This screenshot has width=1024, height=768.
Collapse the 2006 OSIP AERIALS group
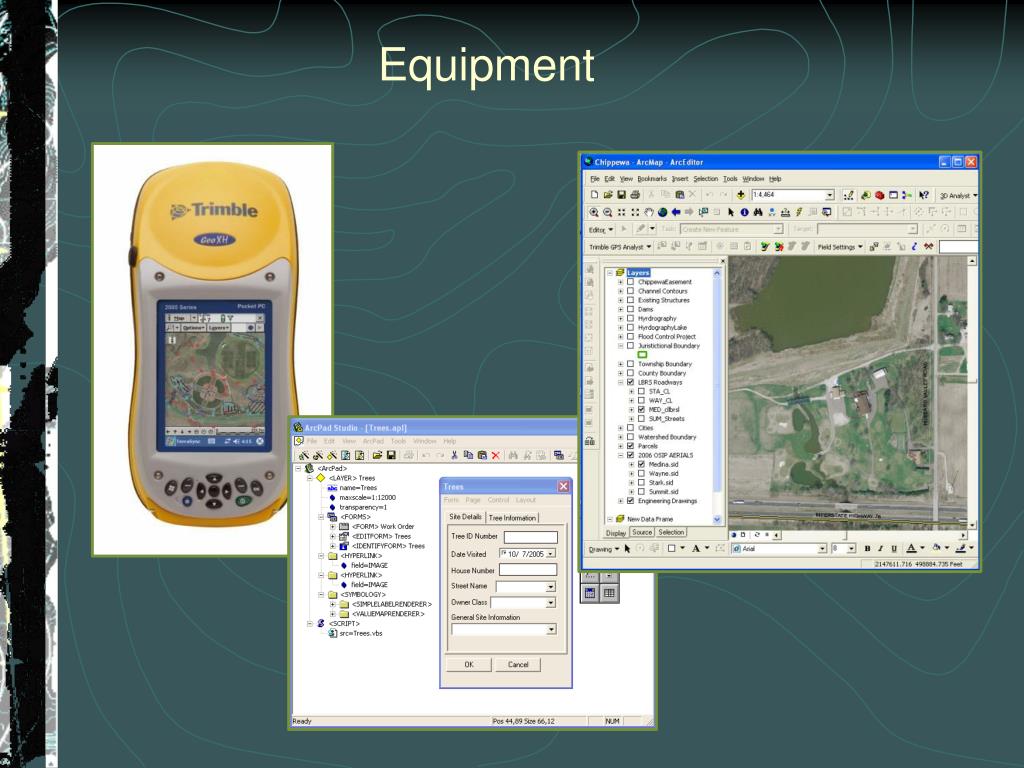point(620,455)
